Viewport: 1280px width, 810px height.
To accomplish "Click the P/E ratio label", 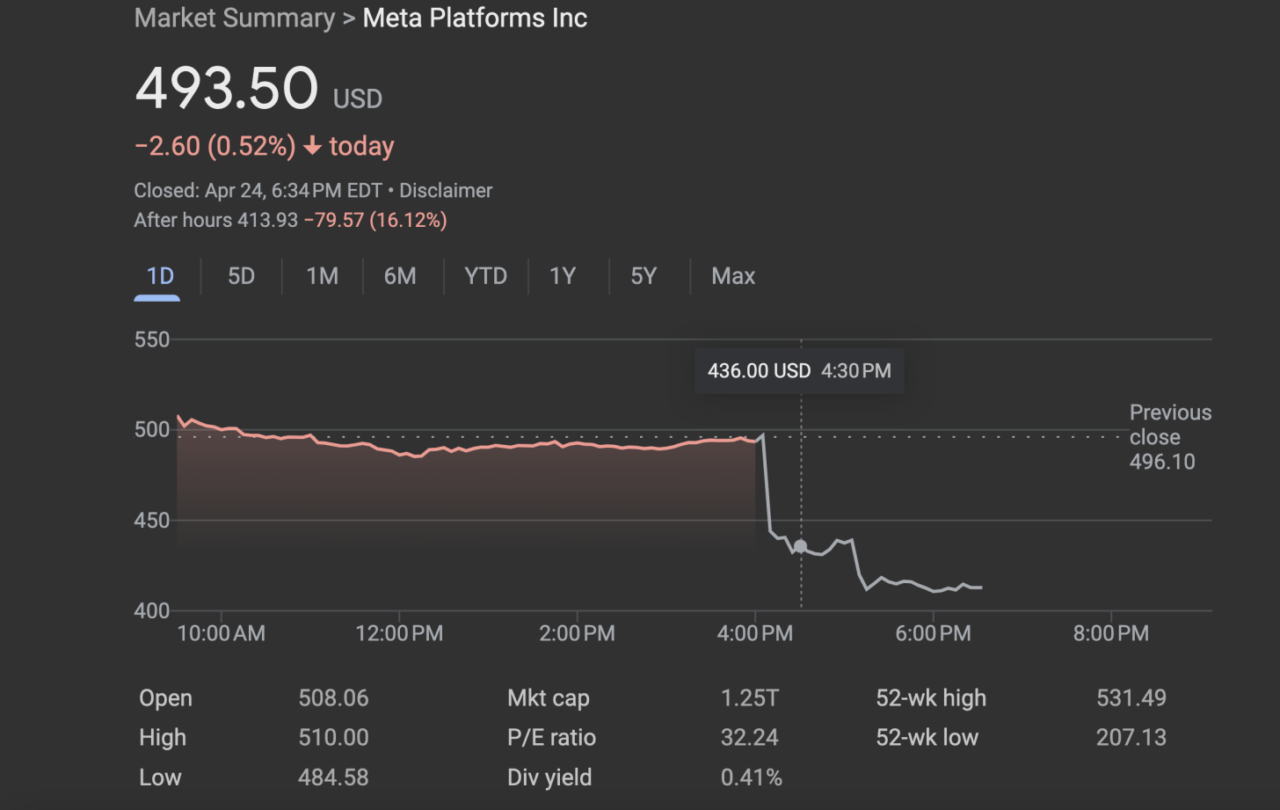I will (551, 738).
